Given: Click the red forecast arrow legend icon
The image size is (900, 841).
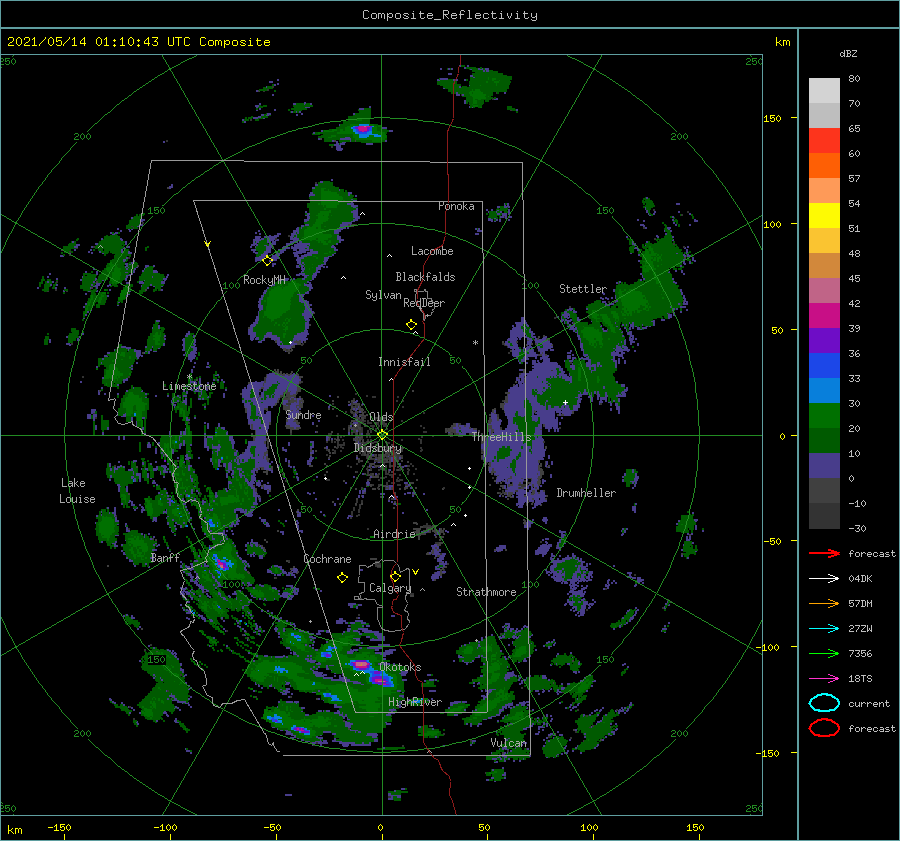Looking at the screenshot, I should 824,553.
